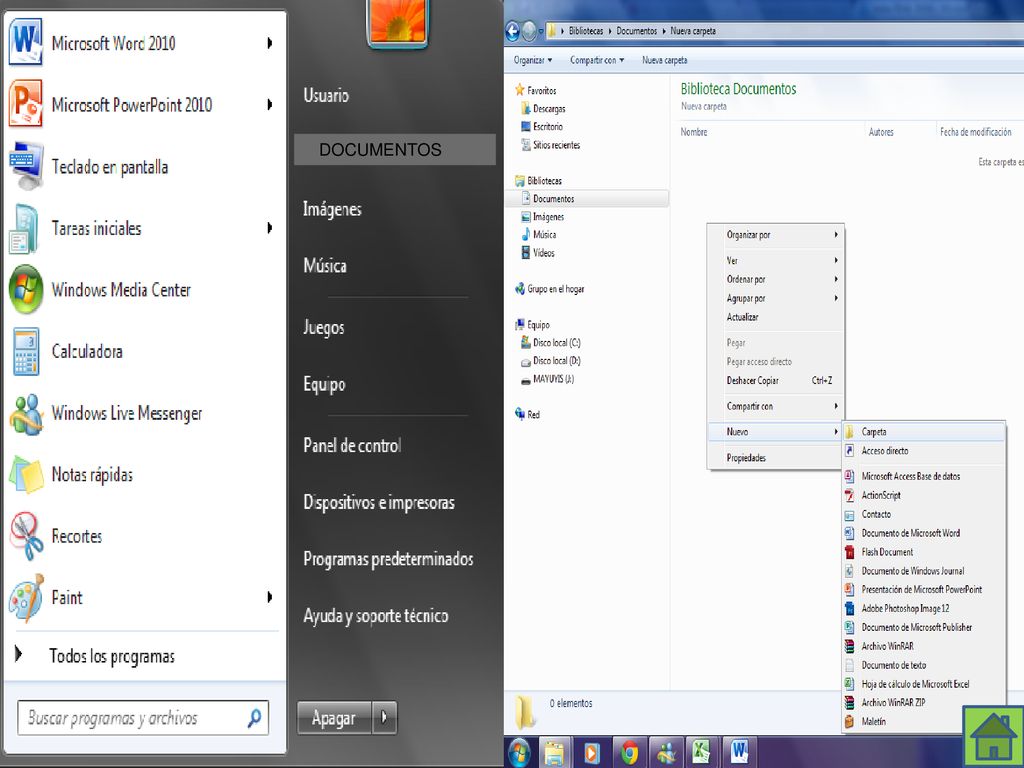1024x768 pixels.
Task: Open Windows Explorer taskbar icon
Action: click(554, 752)
